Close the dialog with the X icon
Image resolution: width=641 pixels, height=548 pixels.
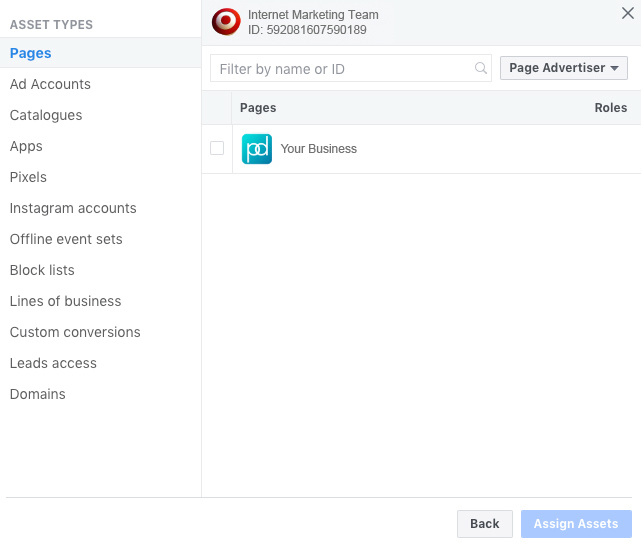(x=627, y=13)
